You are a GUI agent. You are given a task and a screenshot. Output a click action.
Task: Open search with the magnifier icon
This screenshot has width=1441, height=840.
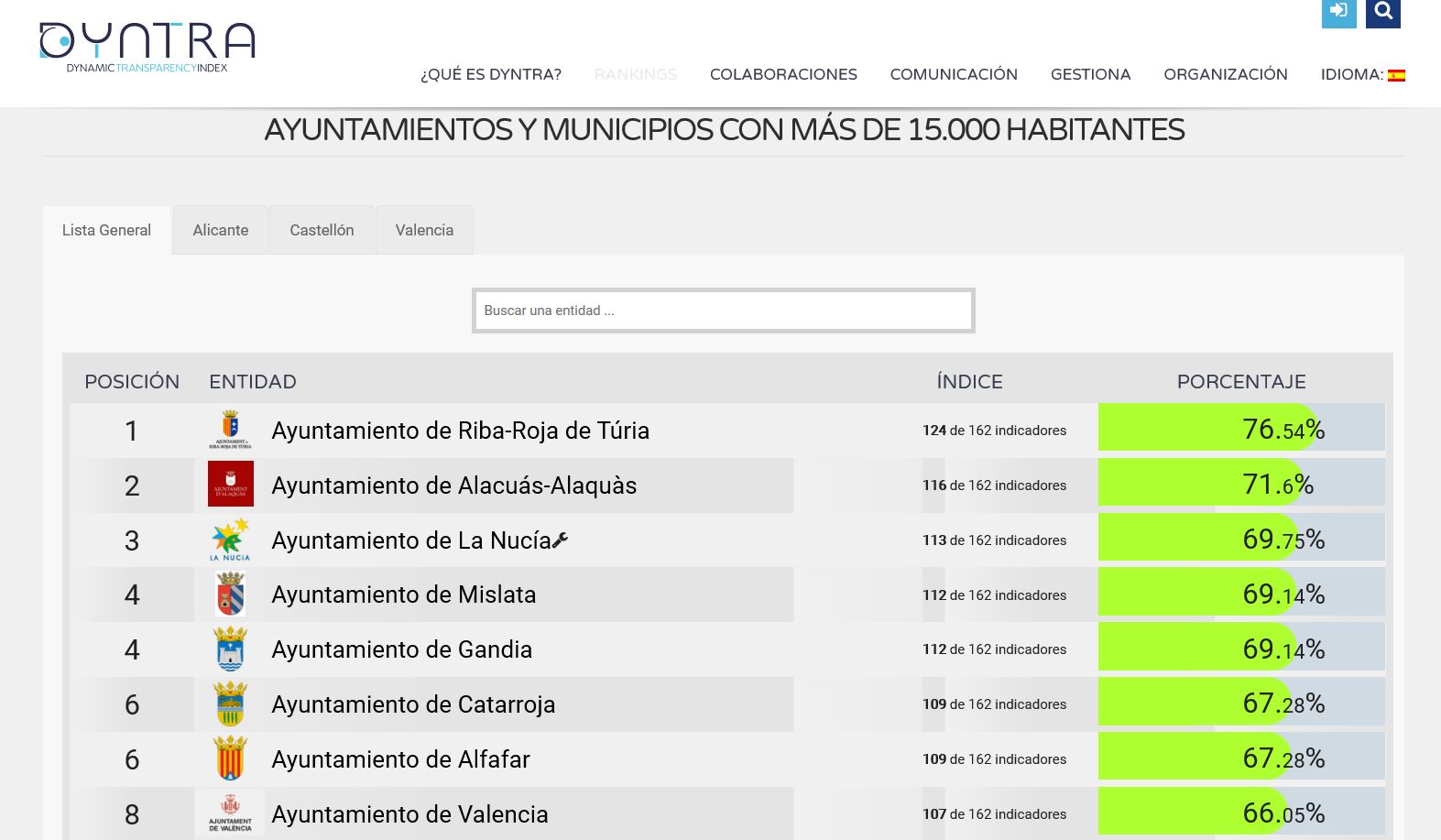coord(1382,12)
